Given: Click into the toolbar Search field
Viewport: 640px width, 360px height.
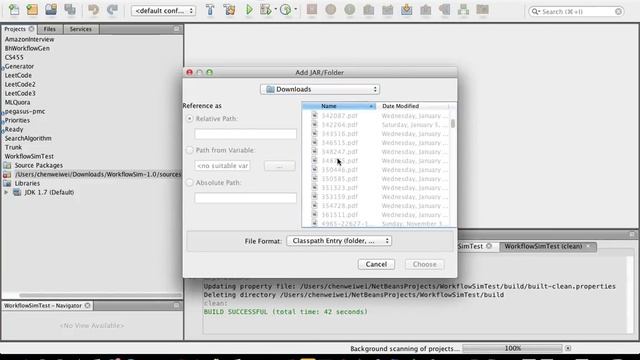Looking at the screenshot, I should pos(576,11).
